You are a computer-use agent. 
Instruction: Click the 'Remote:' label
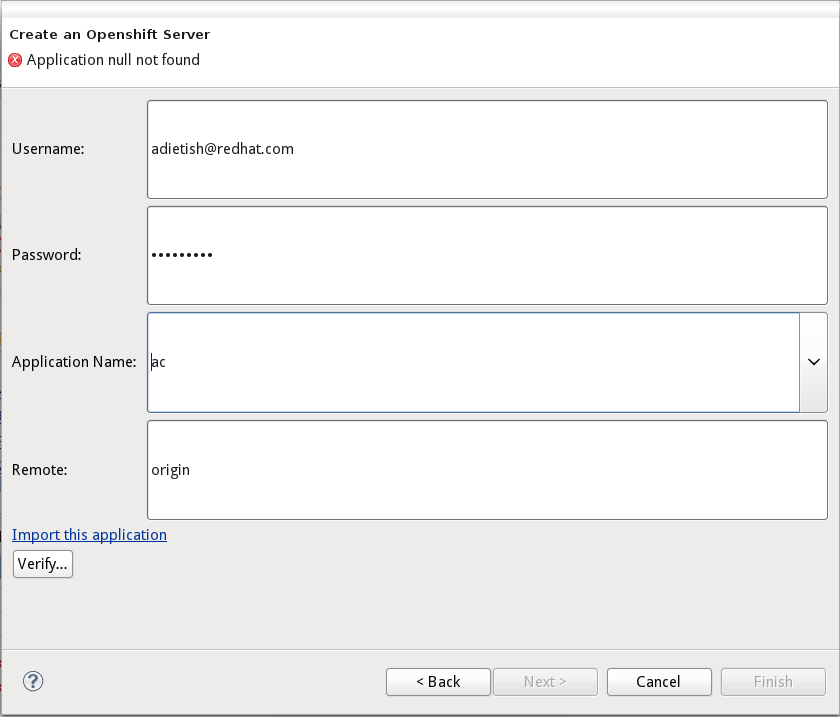40,470
